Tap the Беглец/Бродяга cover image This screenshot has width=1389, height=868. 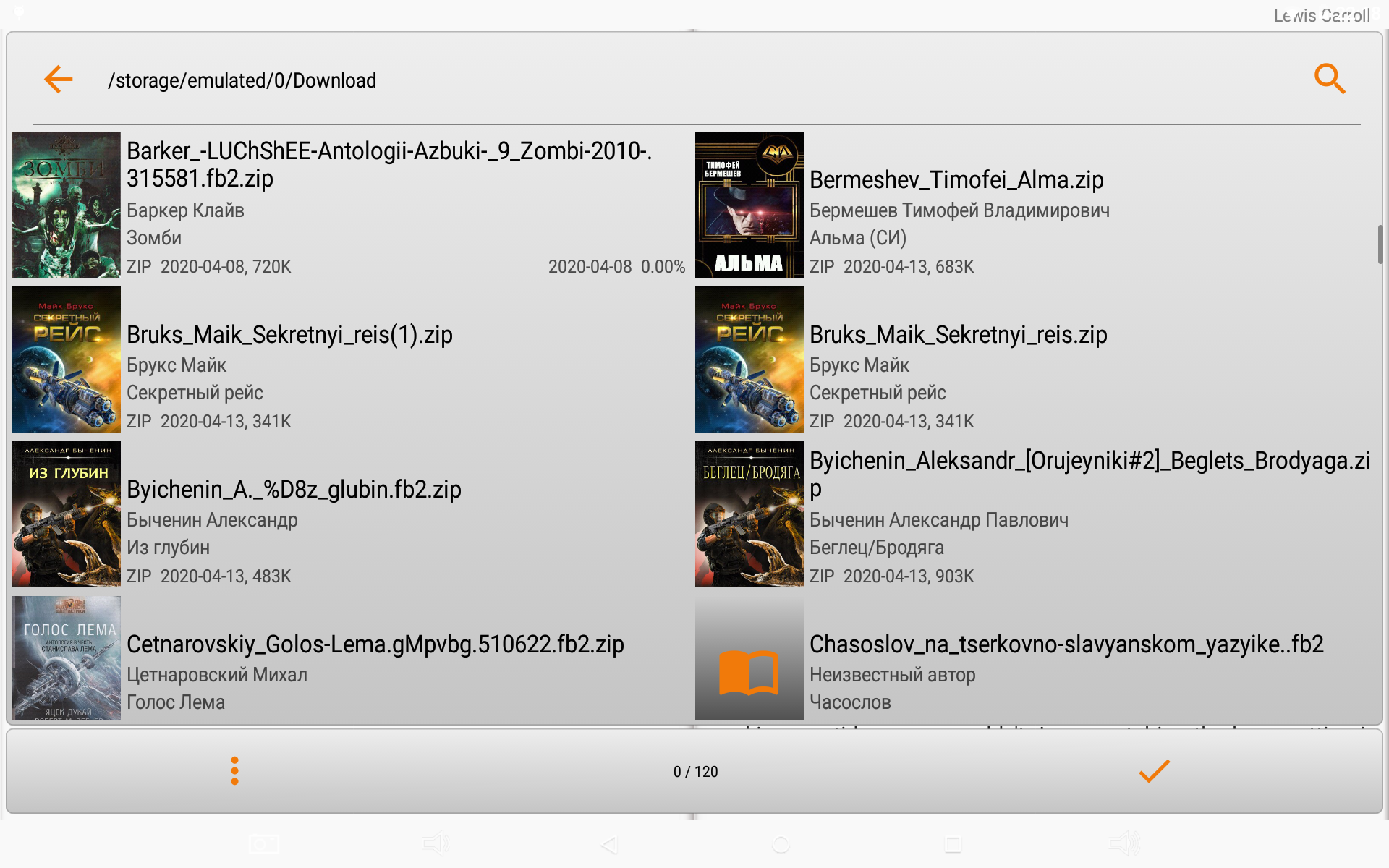749,514
